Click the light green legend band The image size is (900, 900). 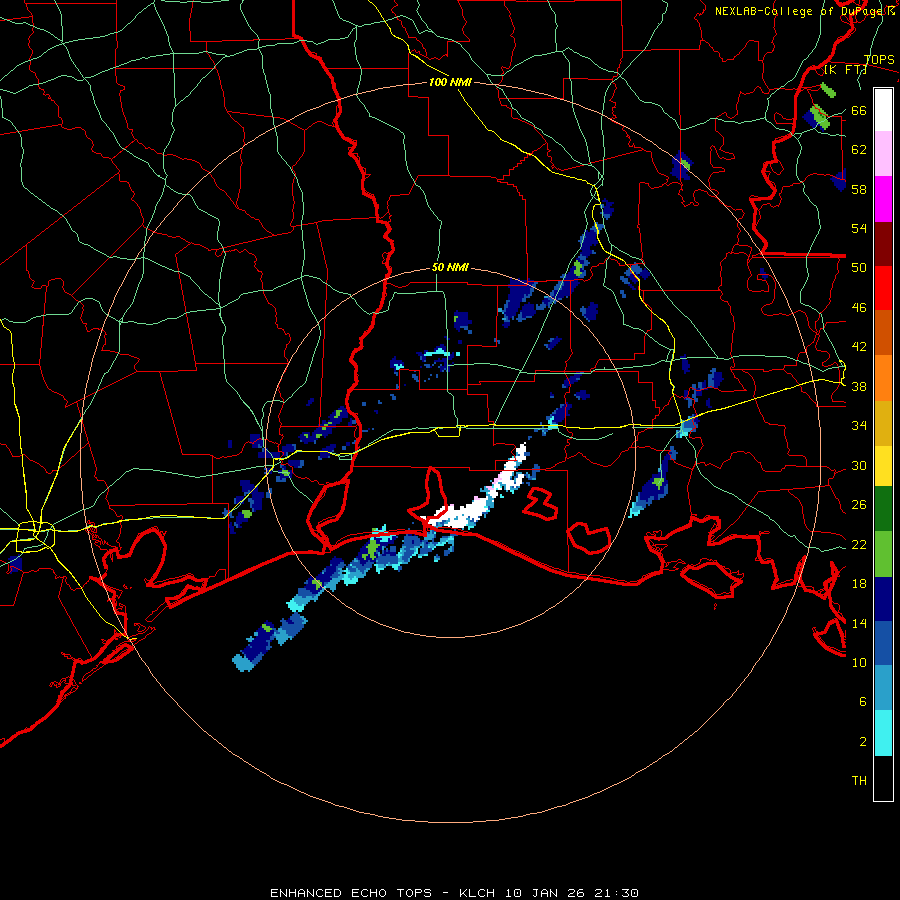click(x=883, y=554)
